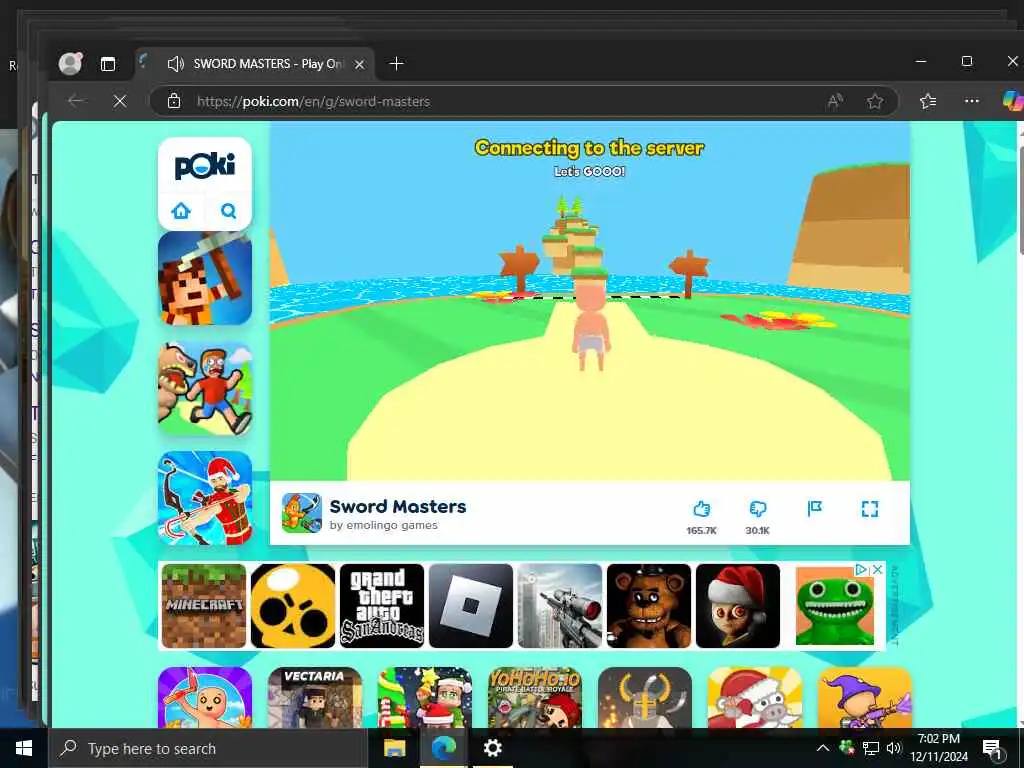Viewport: 1024px width, 768px height.
Task: Open the Grand Theft Auto San Andreas tile
Action: point(382,606)
